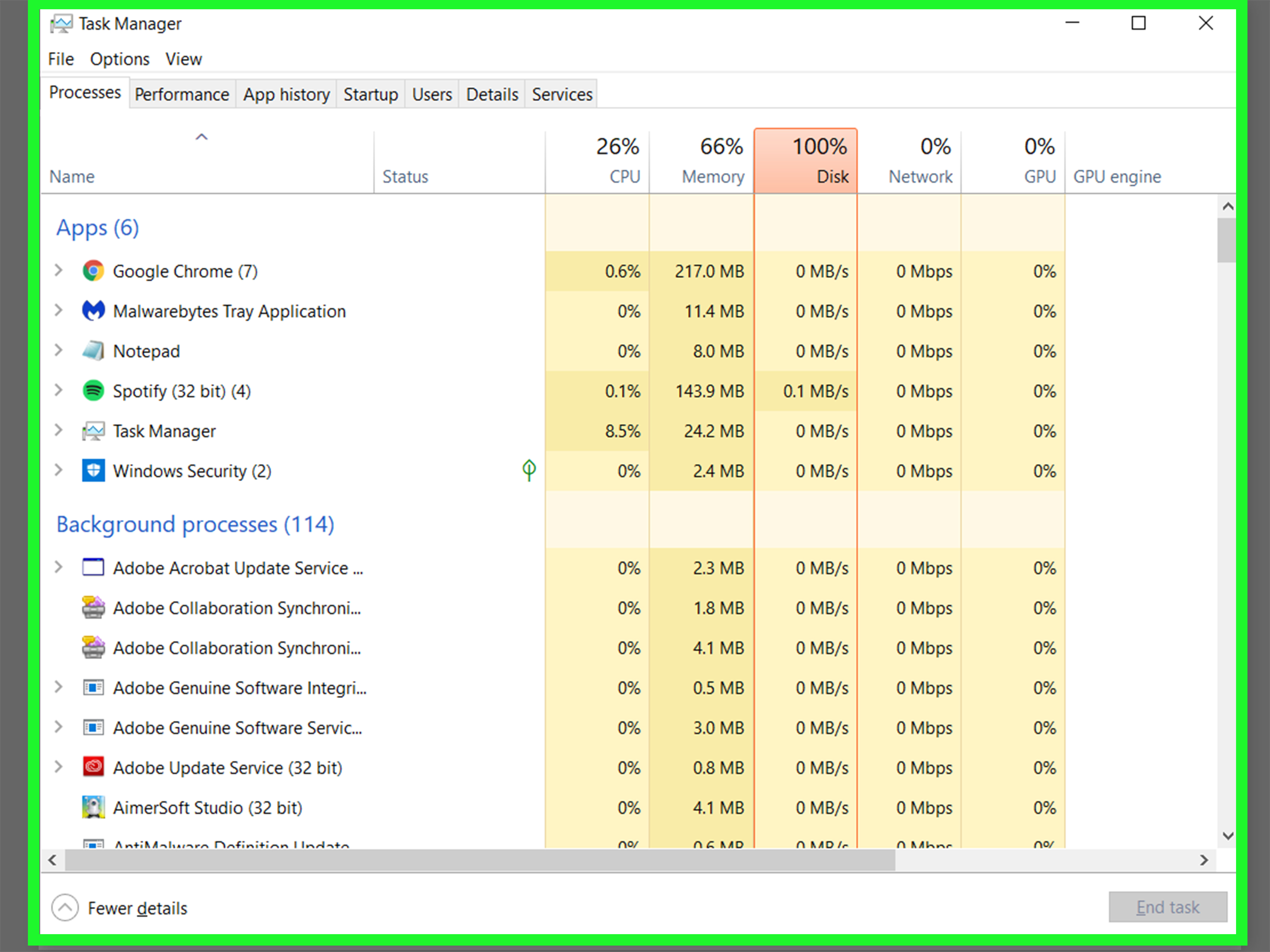Click the Adobe Collaboration Synchronizer first icon
Viewport: 1270px width, 952px height.
93,608
